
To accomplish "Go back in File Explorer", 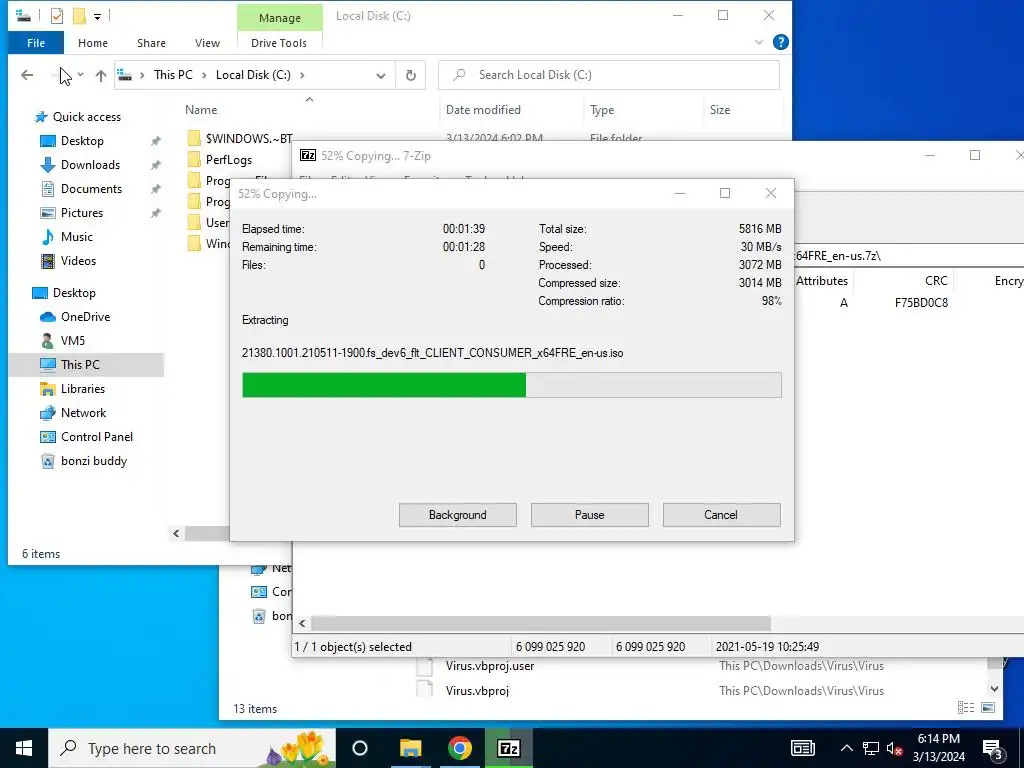I will tap(27, 75).
